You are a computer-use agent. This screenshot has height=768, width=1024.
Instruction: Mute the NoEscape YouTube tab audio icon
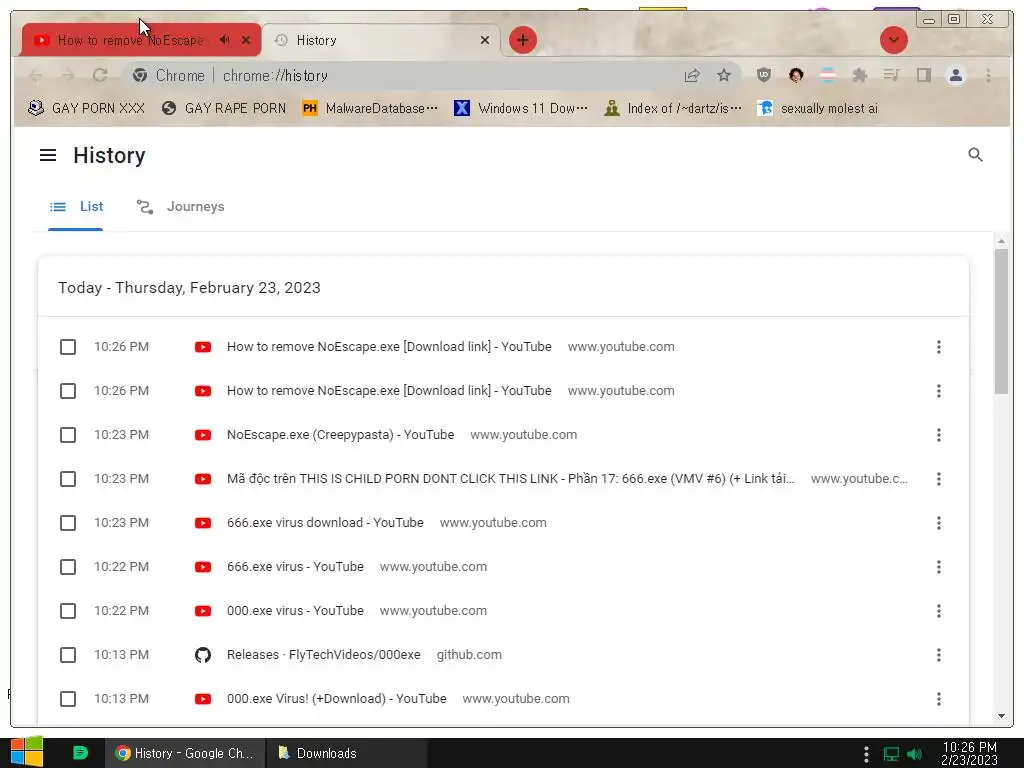pos(225,40)
